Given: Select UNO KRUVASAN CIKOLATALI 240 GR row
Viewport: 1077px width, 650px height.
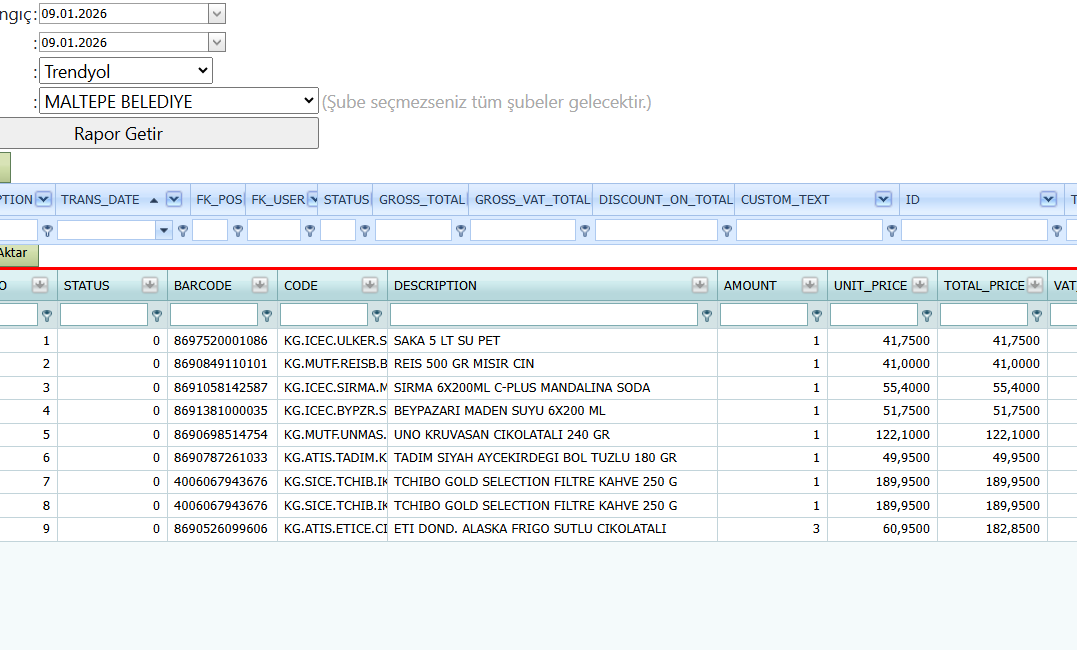Looking at the screenshot, I should pyautogui.click(x=538, y=435).
